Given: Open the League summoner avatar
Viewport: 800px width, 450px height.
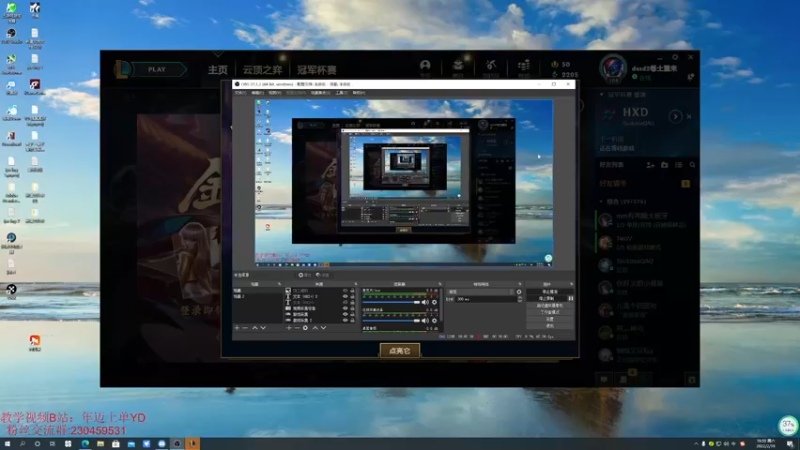Looking at the screenshot, I should coord(613,69).
